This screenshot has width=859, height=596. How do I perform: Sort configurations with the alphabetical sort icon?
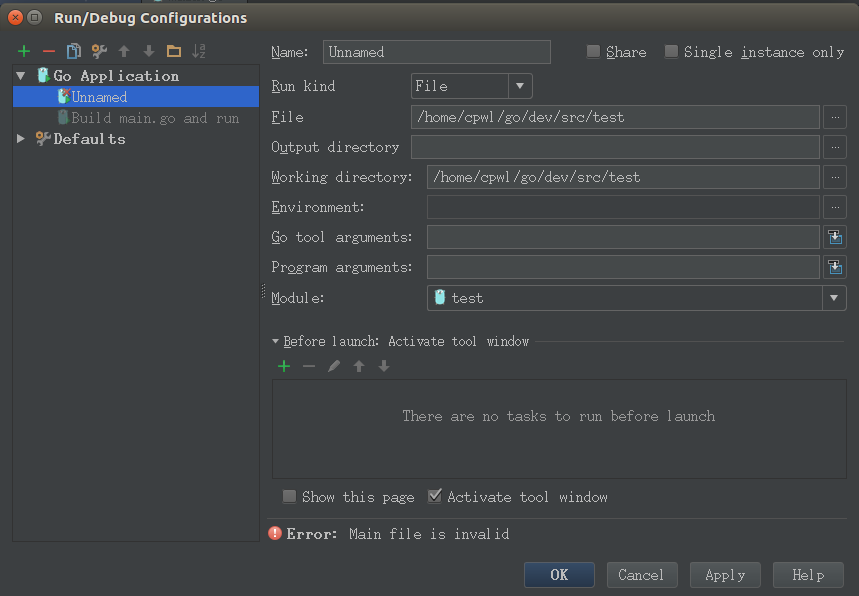point(198,51)
